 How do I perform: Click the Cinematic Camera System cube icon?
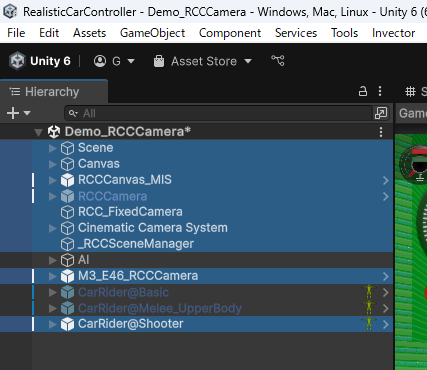pos(67,228)
